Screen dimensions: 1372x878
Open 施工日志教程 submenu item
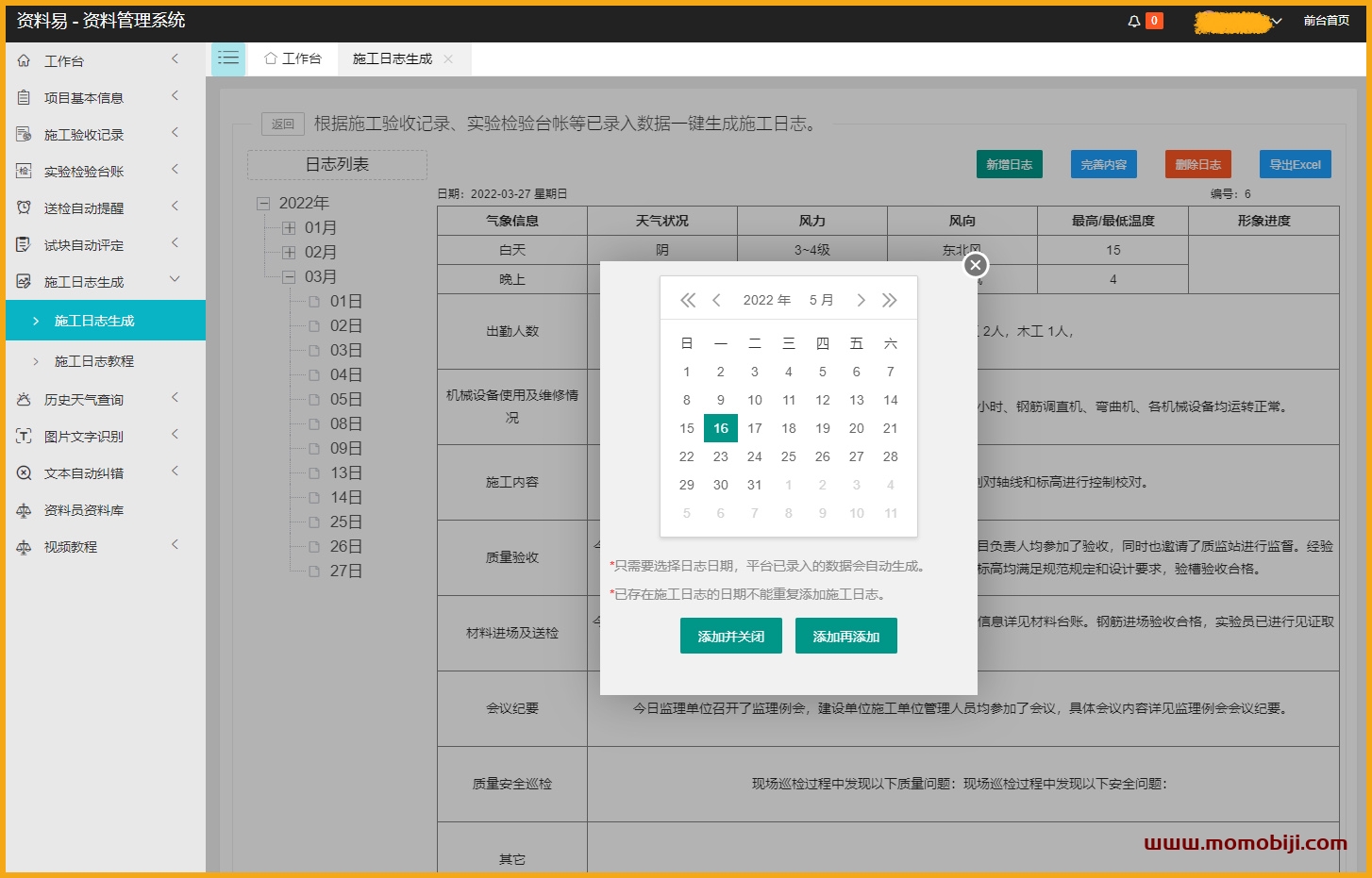tap(106, 361)
